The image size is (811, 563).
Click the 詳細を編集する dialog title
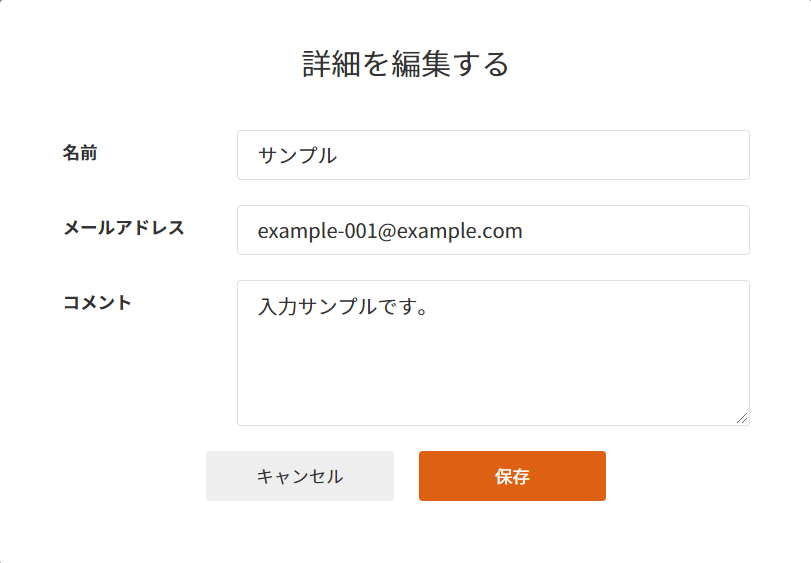click(x=406, y=64)
